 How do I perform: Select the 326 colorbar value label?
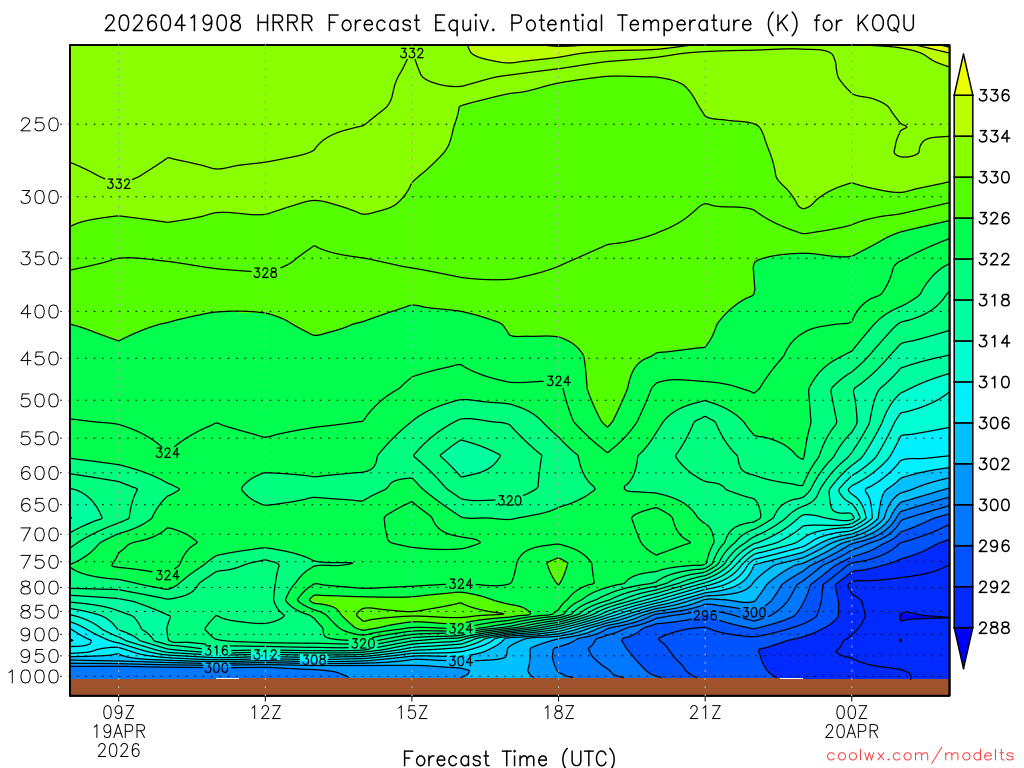click(994, 218)
